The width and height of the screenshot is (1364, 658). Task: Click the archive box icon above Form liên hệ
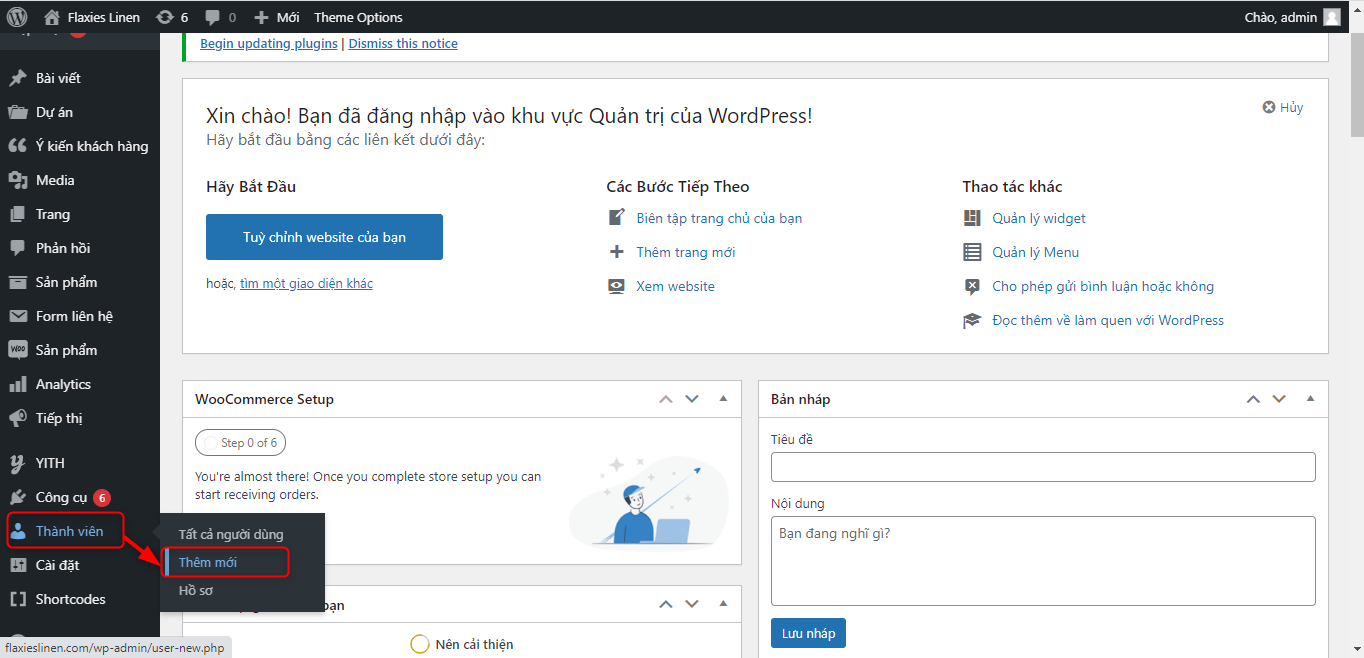tap(18, 282)
